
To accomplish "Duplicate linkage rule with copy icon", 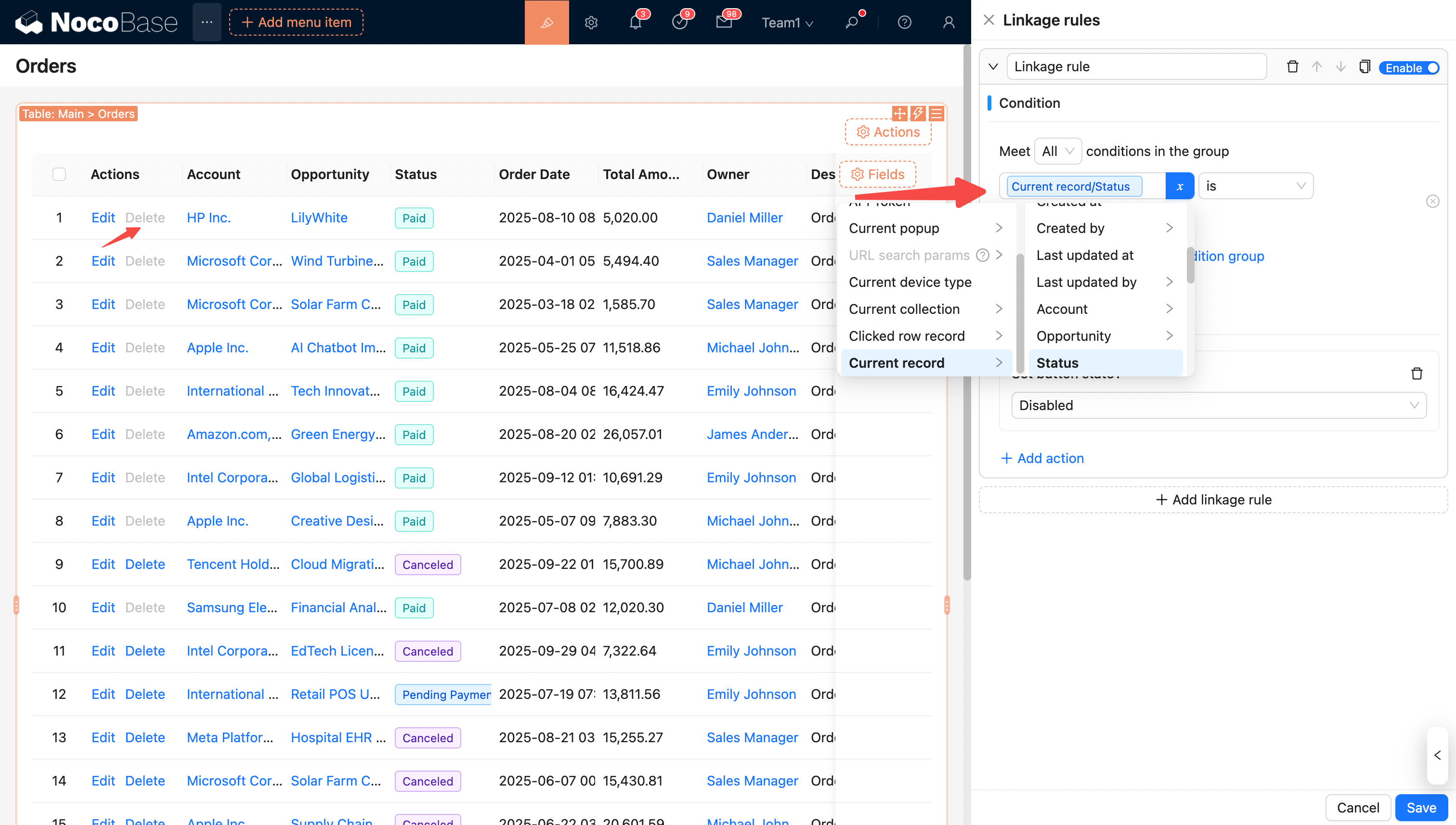I will pos(1364,67).
